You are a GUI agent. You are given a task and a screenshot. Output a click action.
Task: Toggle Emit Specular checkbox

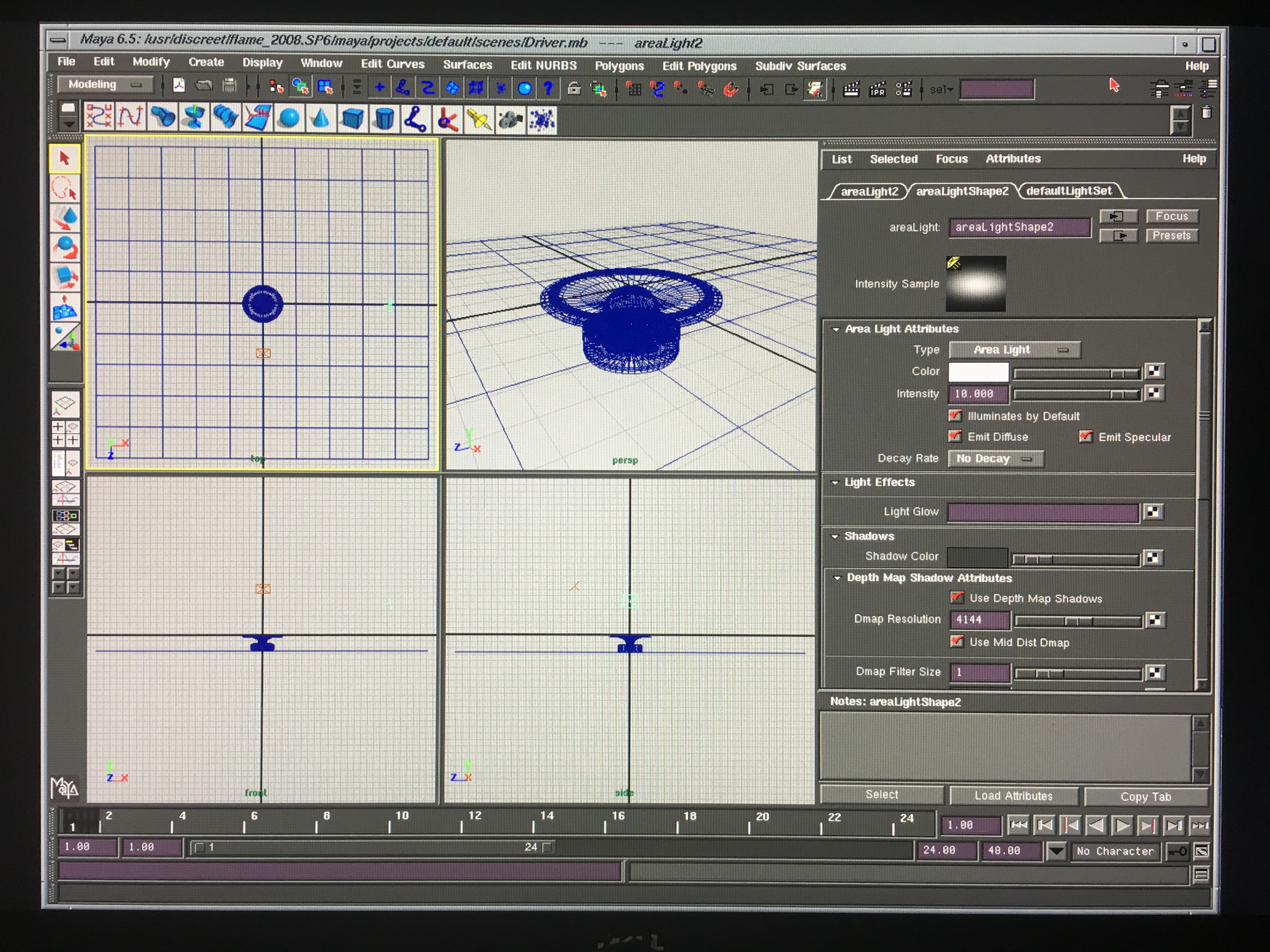pyautogui.click(x=1085, y=437)
